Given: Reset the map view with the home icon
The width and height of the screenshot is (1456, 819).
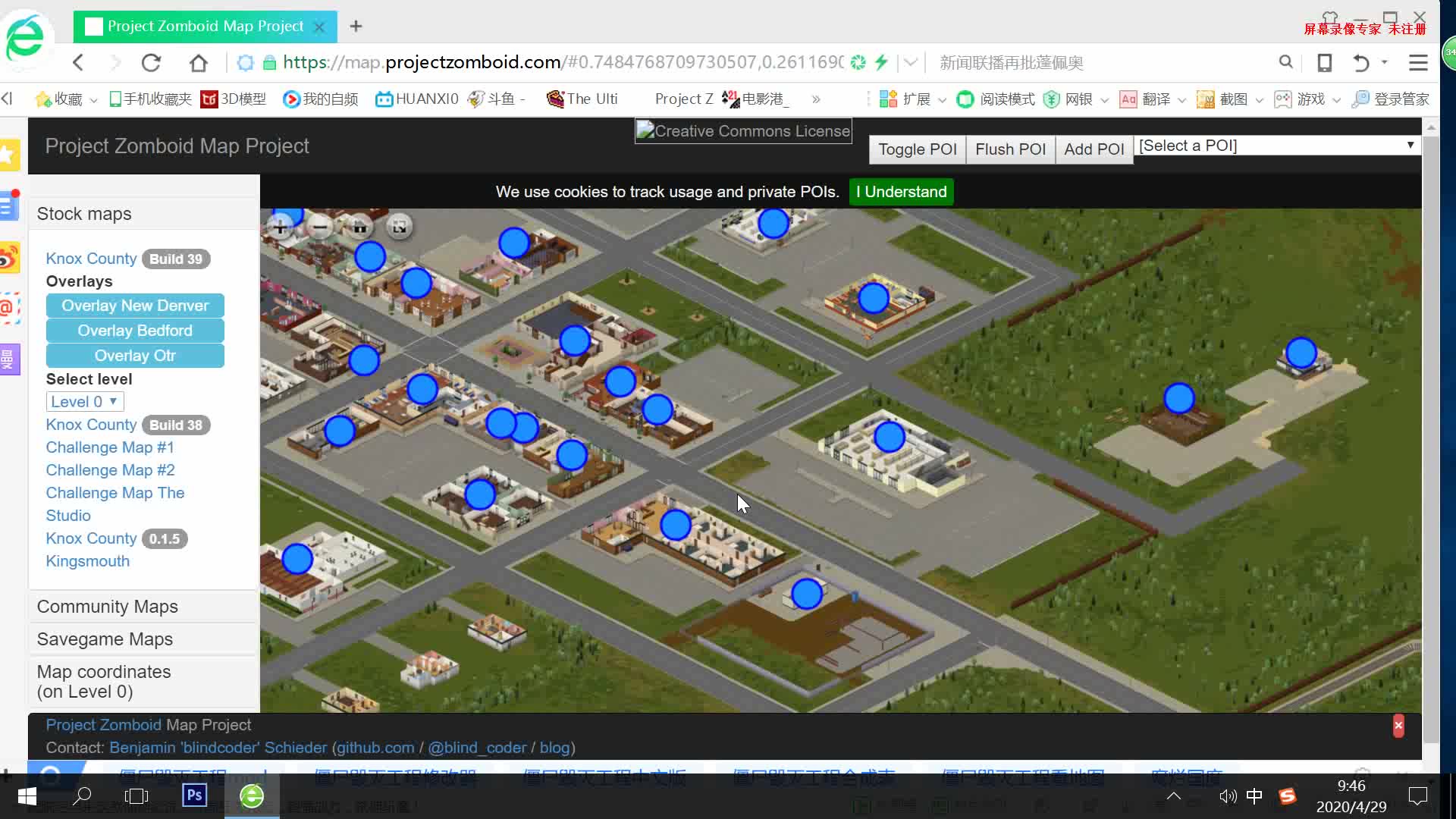Looking at the screenshot, I should pos(359,226).
